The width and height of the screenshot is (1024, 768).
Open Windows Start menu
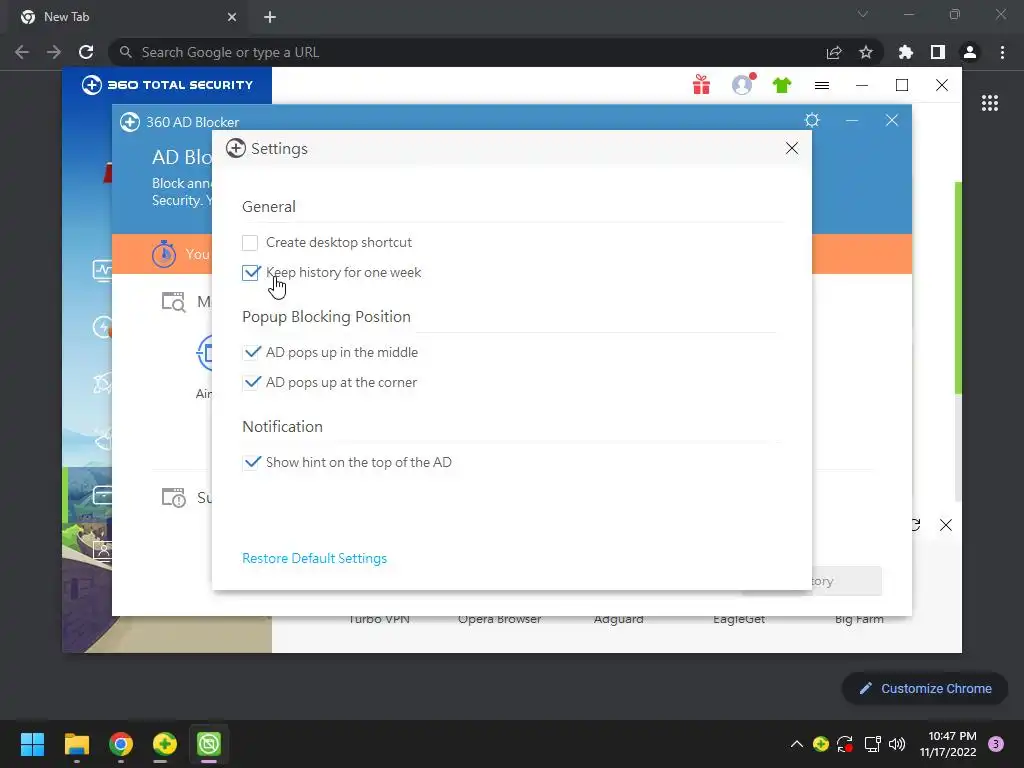click(32, 744)
